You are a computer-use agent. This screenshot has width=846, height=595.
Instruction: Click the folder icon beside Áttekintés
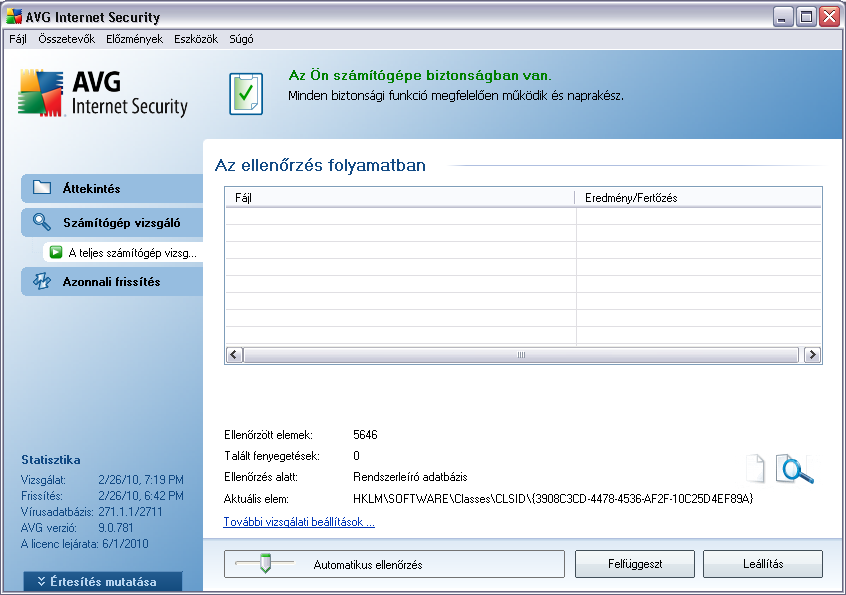42,188
